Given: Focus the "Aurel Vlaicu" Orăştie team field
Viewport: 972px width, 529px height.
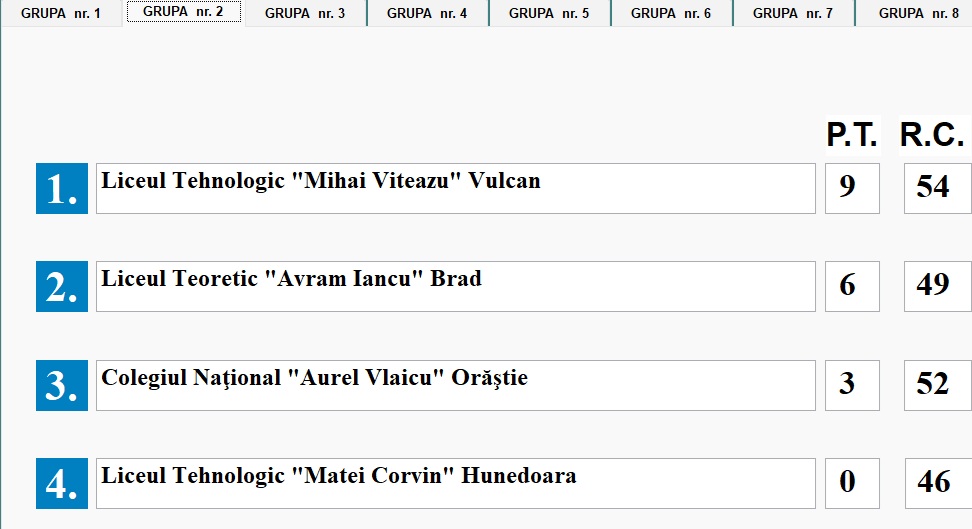Looking at the screenshot, I should click(455, 385).
